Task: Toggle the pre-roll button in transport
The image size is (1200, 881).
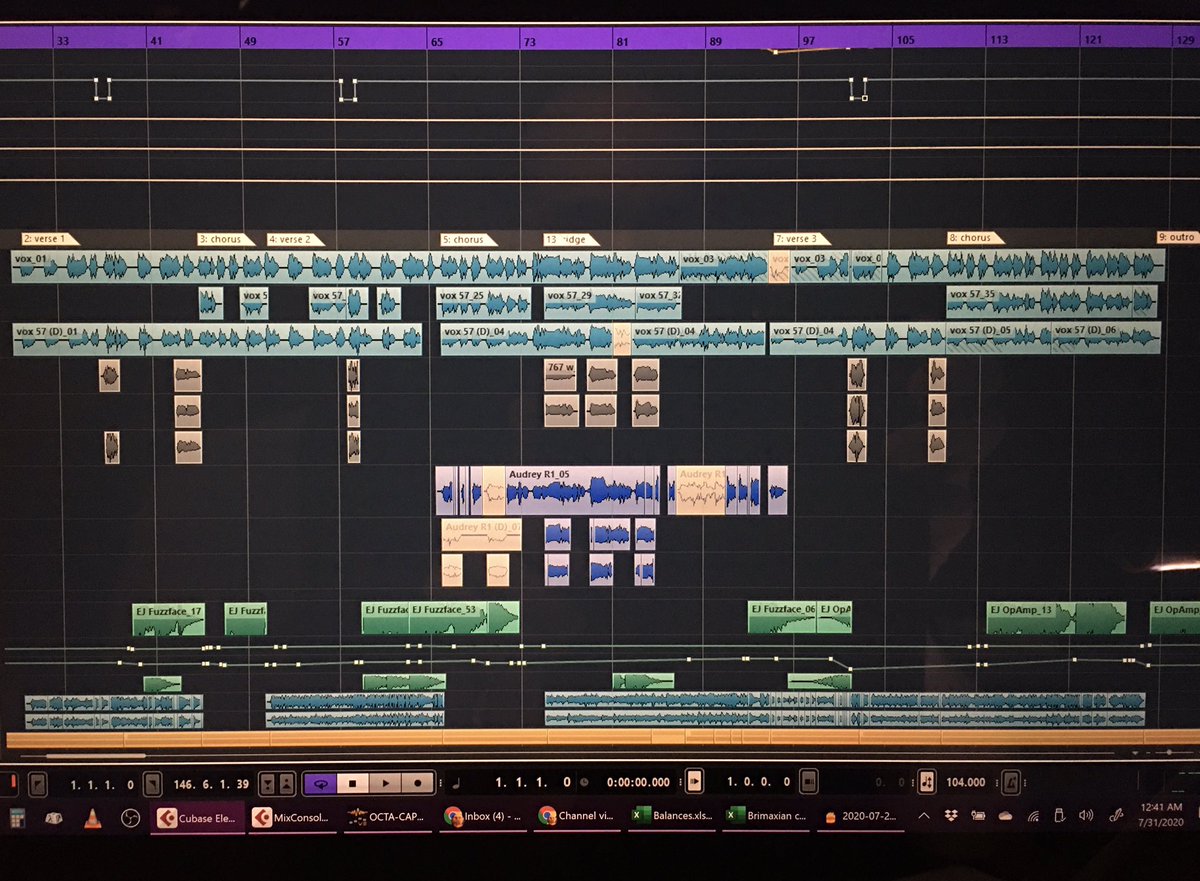Action: [x=694, y=781]
